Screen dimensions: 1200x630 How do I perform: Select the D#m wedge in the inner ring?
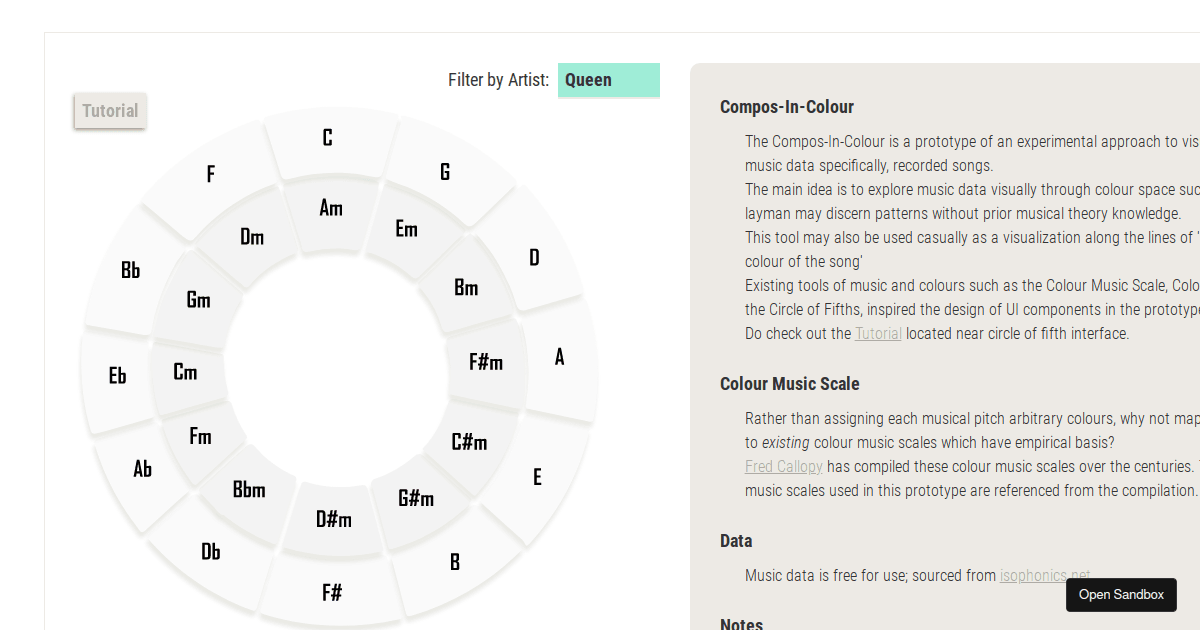334,519
